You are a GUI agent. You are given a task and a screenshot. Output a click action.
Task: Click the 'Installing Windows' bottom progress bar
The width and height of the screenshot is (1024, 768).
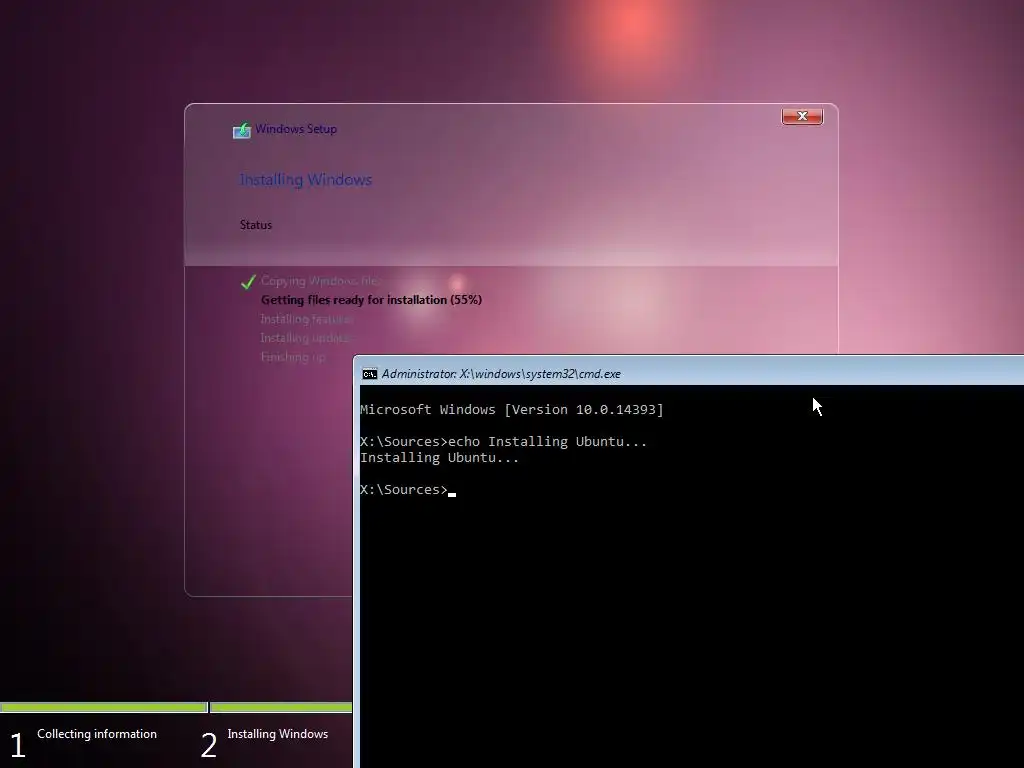click(x=281, y=707)
